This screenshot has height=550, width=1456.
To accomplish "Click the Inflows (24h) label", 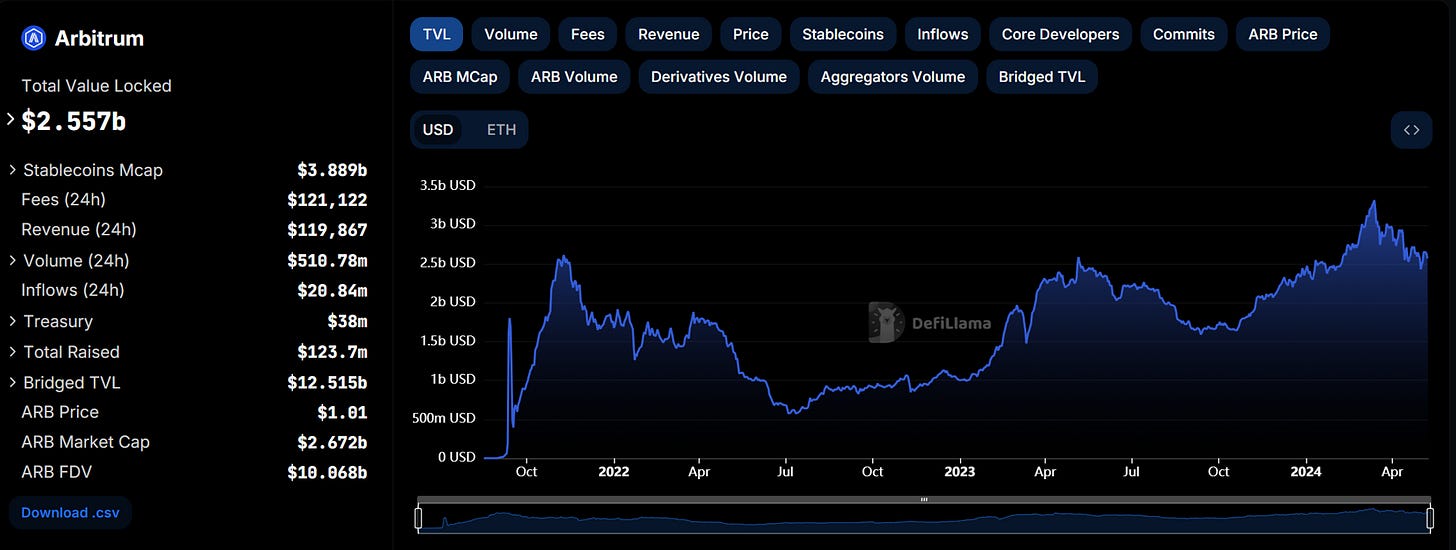I will click(x=73, y=290).
